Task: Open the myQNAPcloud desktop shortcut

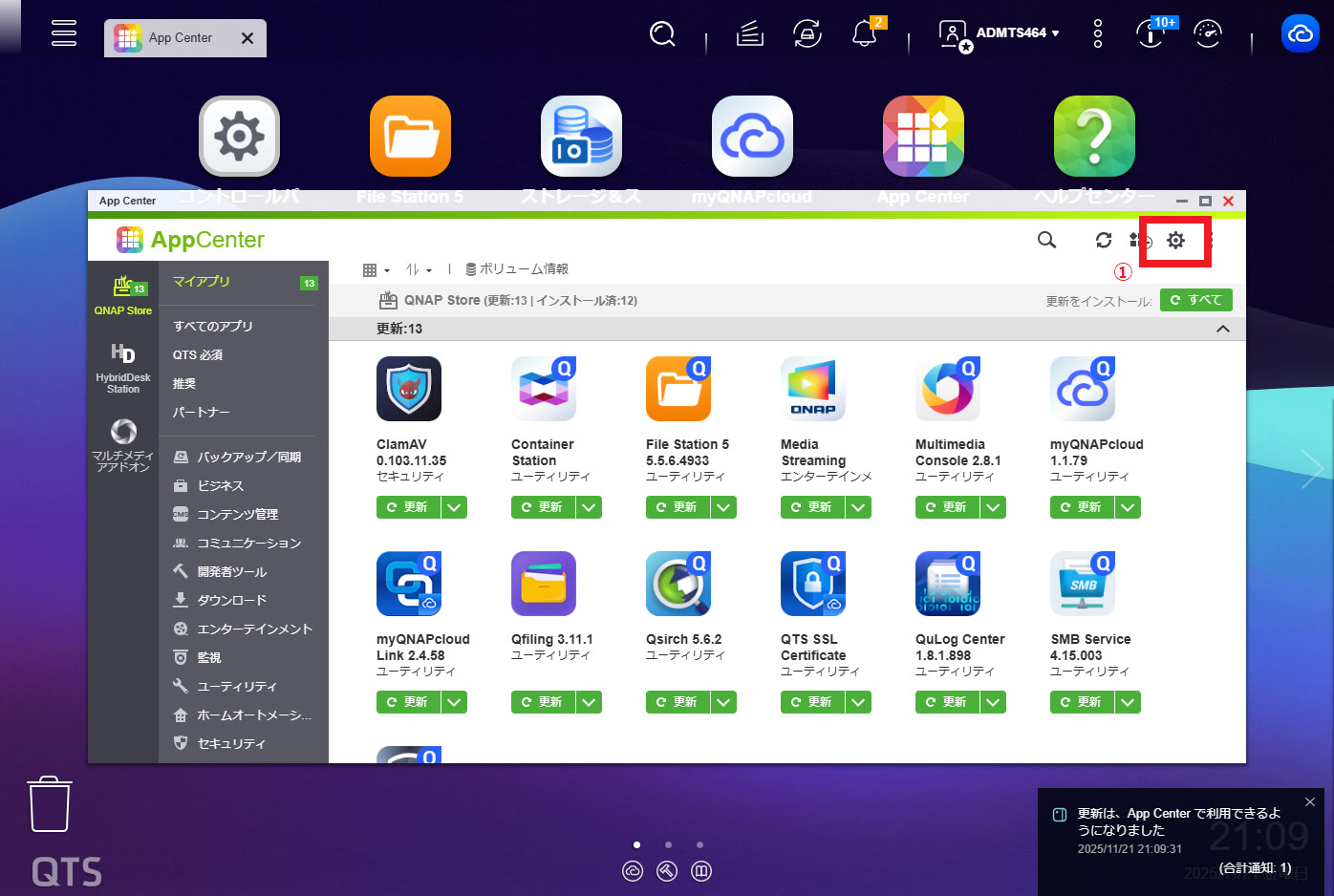Action: click(752, 137)
